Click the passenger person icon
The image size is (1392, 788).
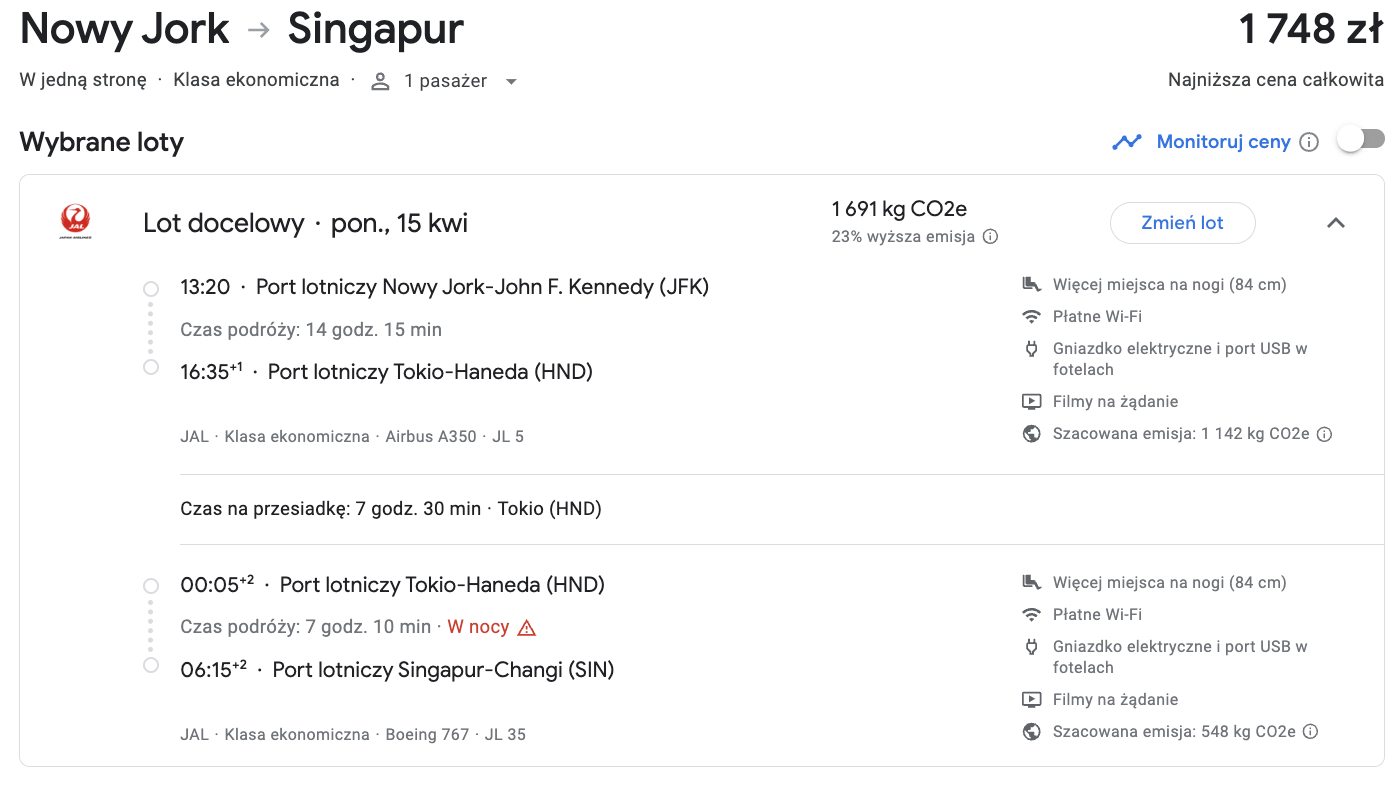[x=380, y=81]
